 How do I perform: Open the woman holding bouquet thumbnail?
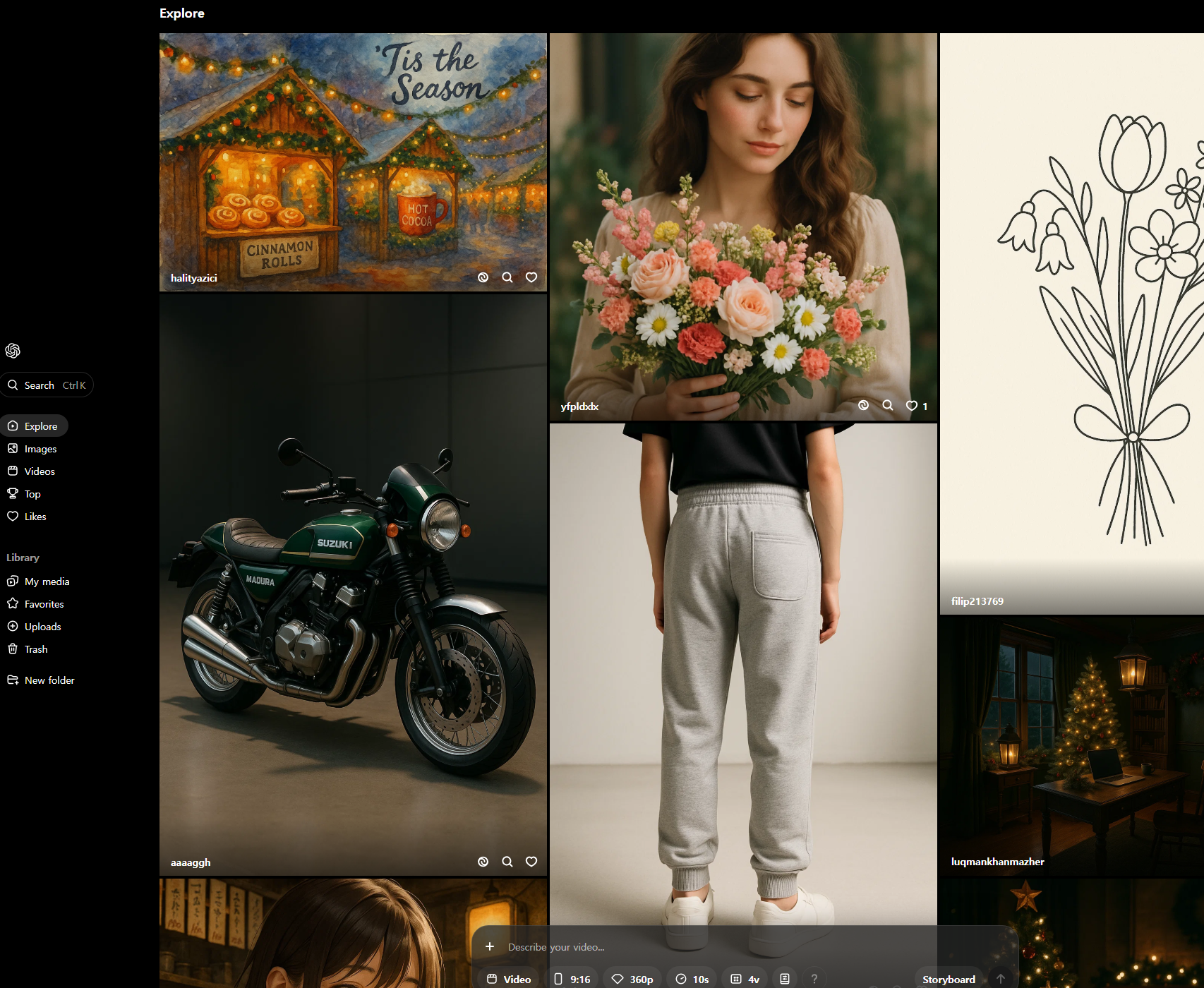[743, 227]
